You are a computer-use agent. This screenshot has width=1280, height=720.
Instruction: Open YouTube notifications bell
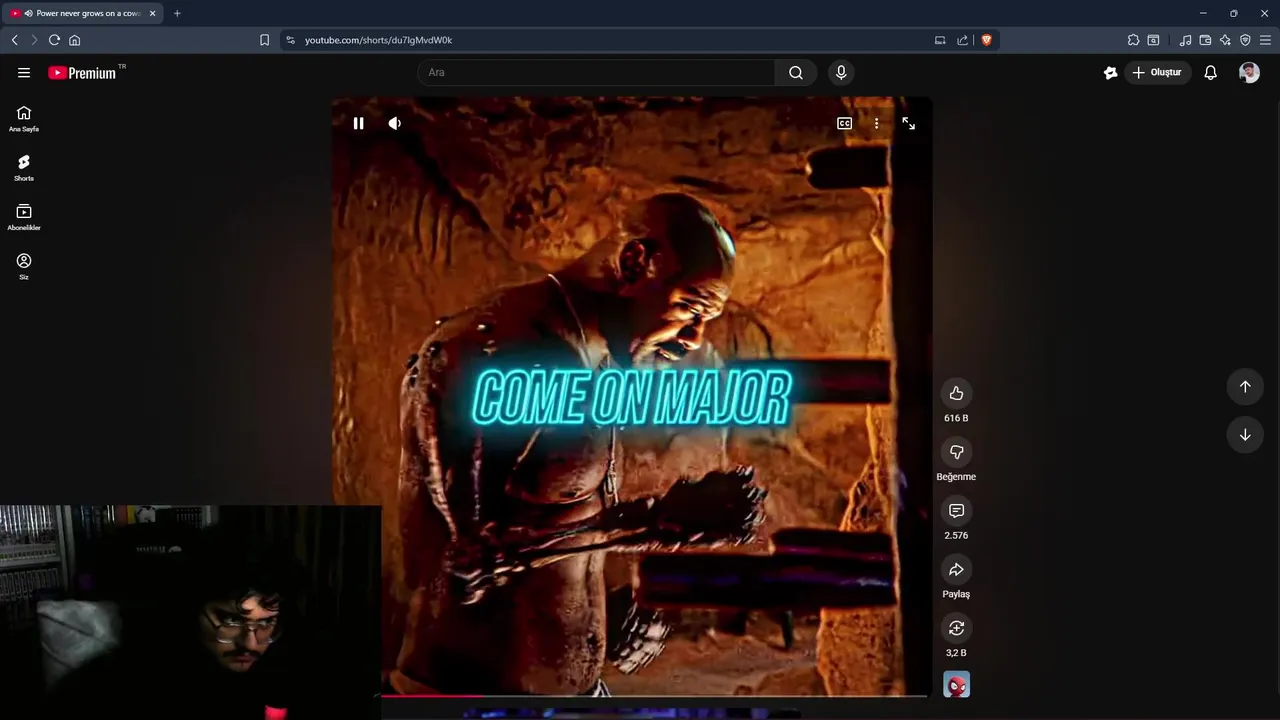1210,72
